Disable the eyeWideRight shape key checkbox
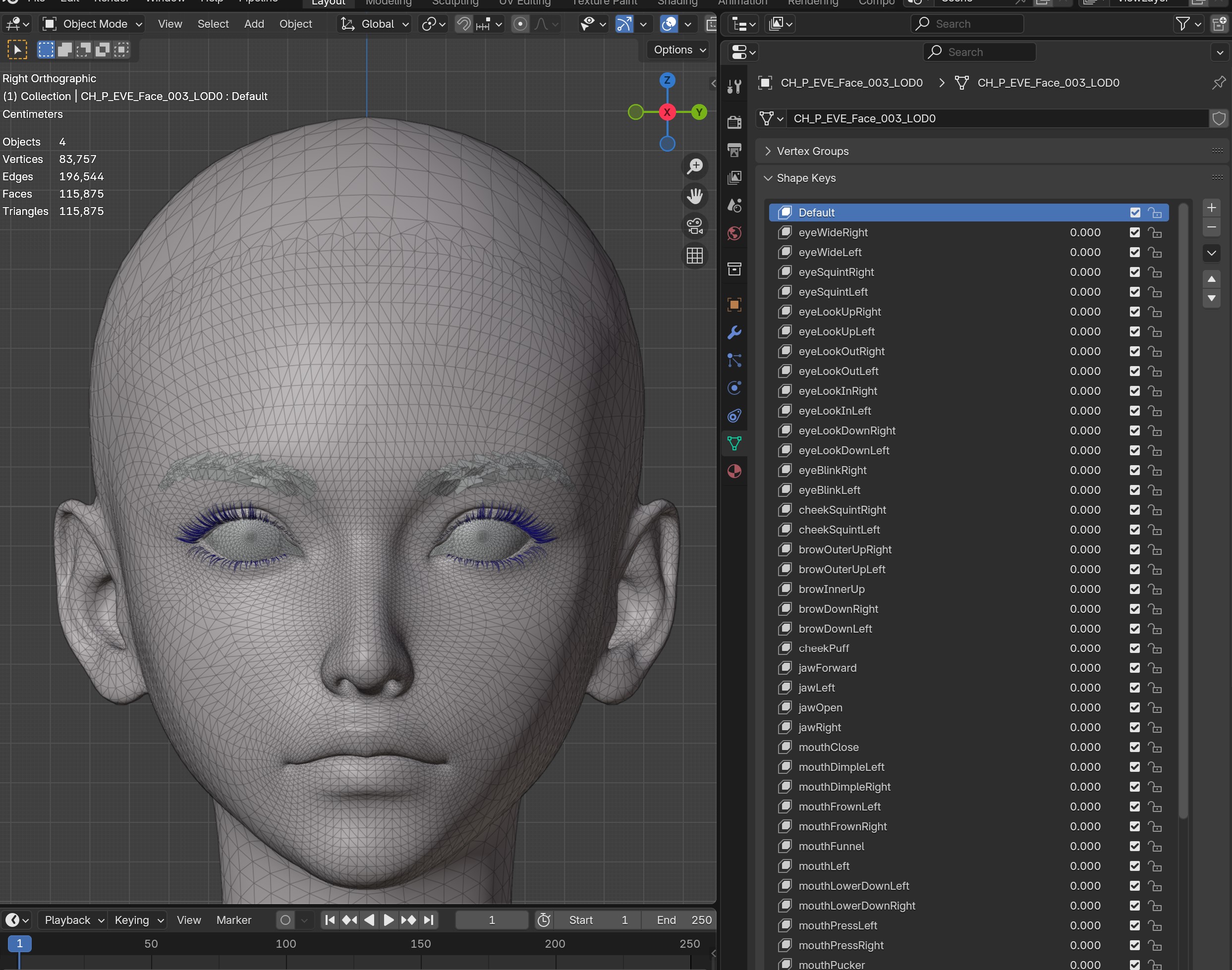The width and height of the screenshot is (1232, 970). point(1134,232)
